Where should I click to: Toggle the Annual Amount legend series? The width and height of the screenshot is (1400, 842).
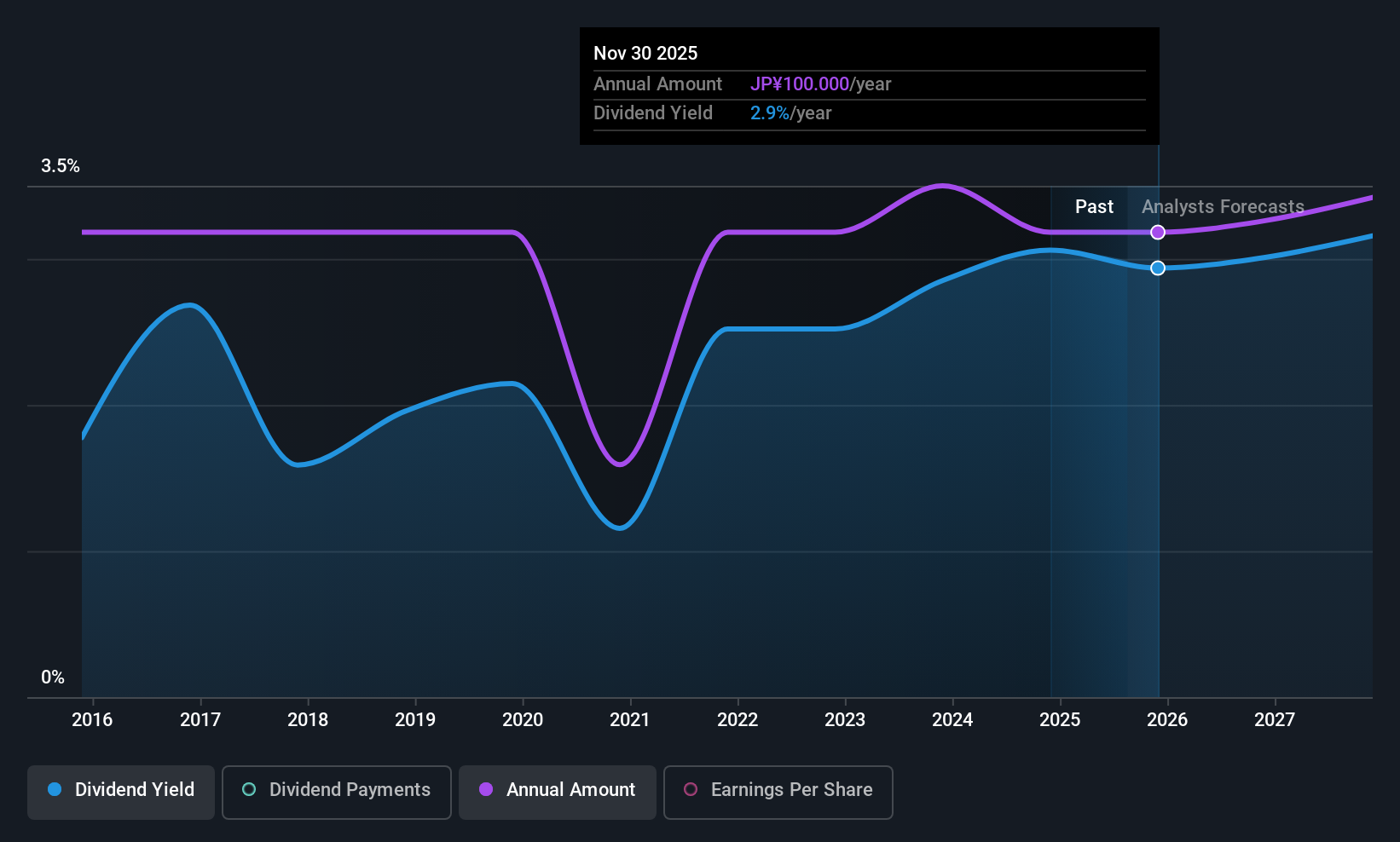point(558,792)
